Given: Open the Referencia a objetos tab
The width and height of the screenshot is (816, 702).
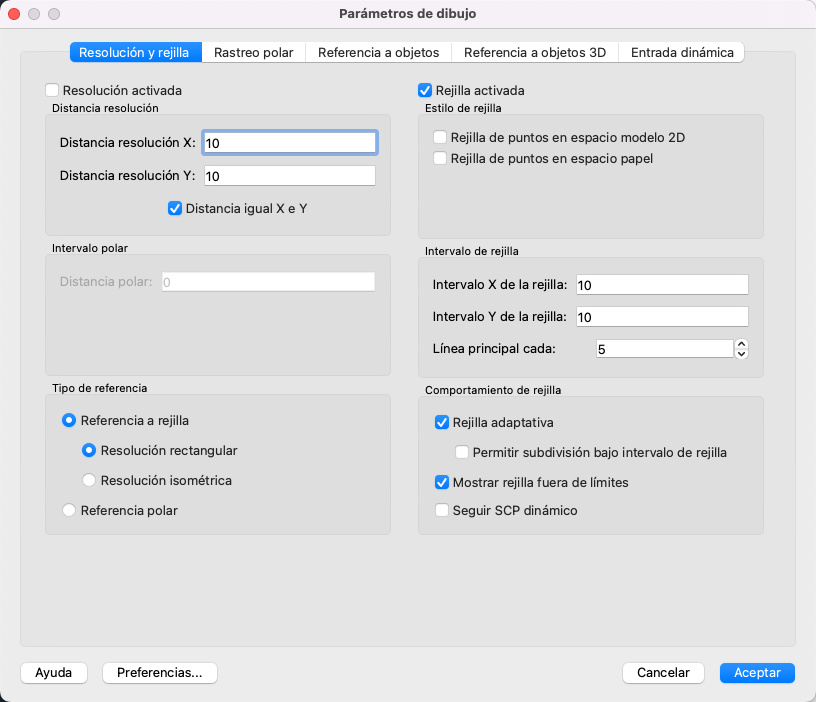Looking at the screenshot, I should [378, 52].
